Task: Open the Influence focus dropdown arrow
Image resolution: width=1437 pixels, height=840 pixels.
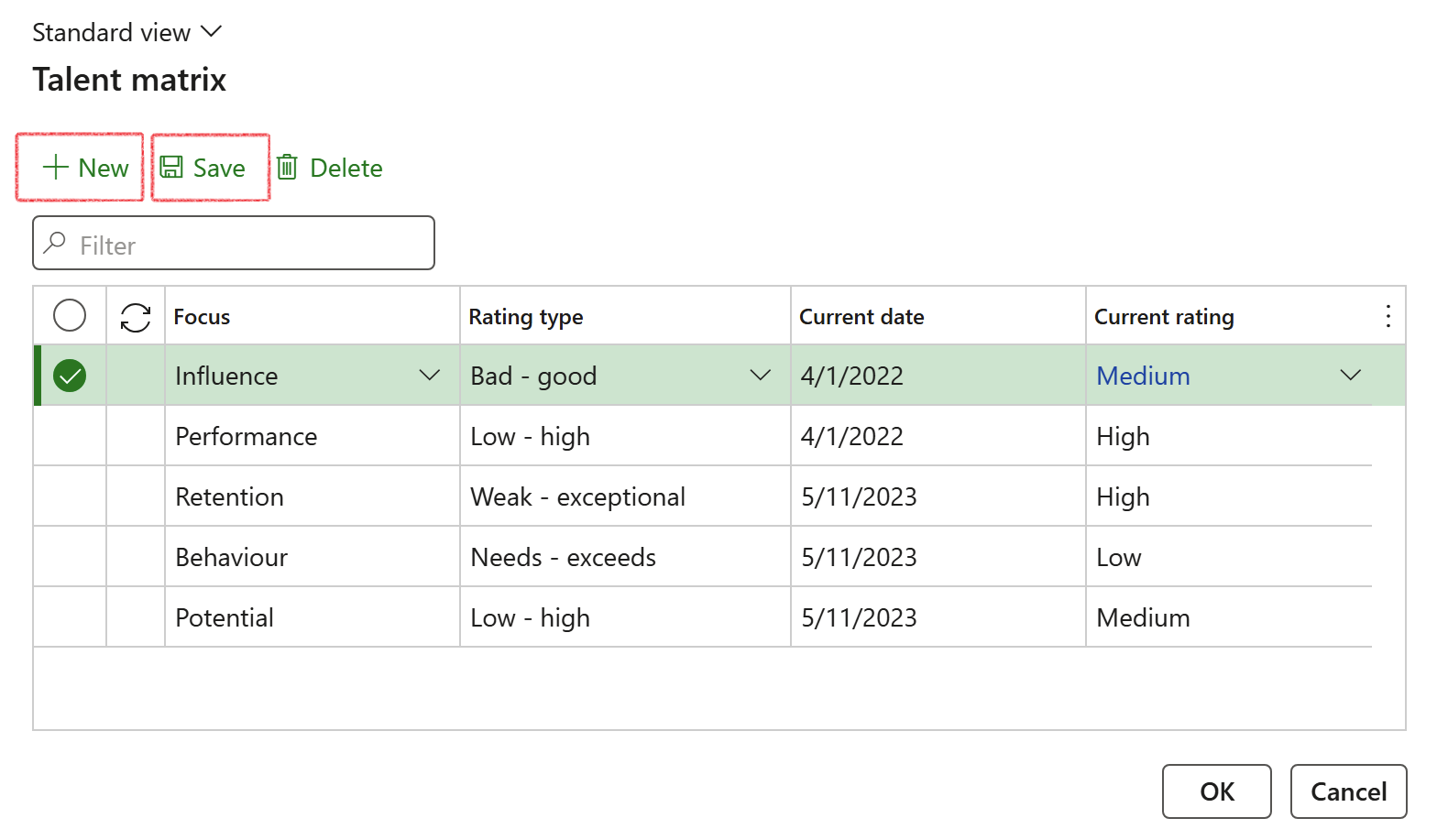Action: point(429,376)
